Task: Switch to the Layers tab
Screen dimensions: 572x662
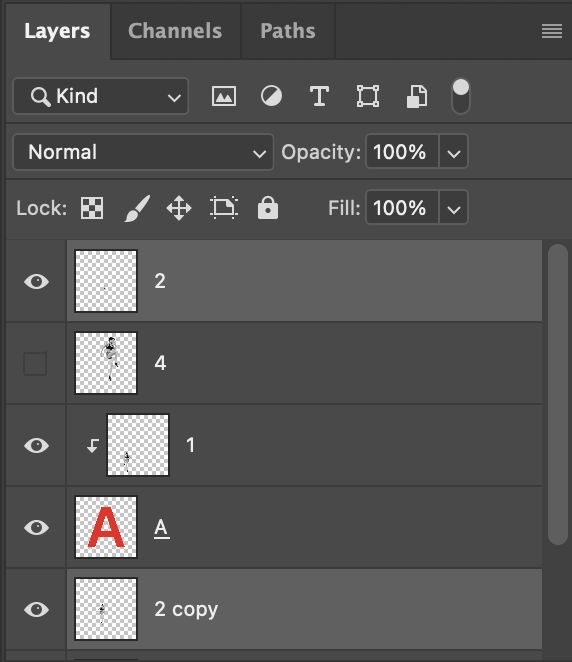Action: 57,31
